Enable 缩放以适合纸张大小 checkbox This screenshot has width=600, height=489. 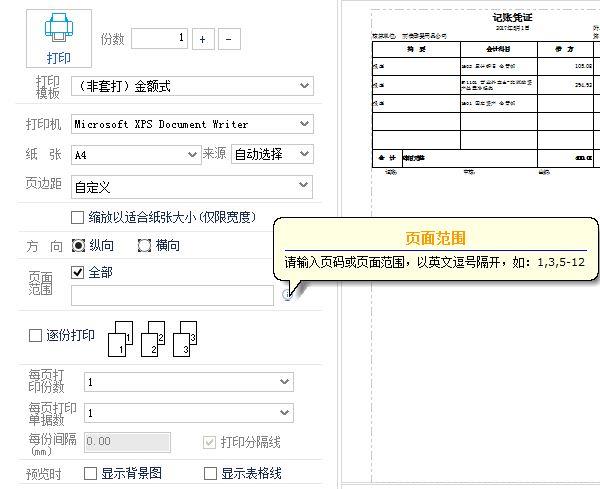click(77, 217)
